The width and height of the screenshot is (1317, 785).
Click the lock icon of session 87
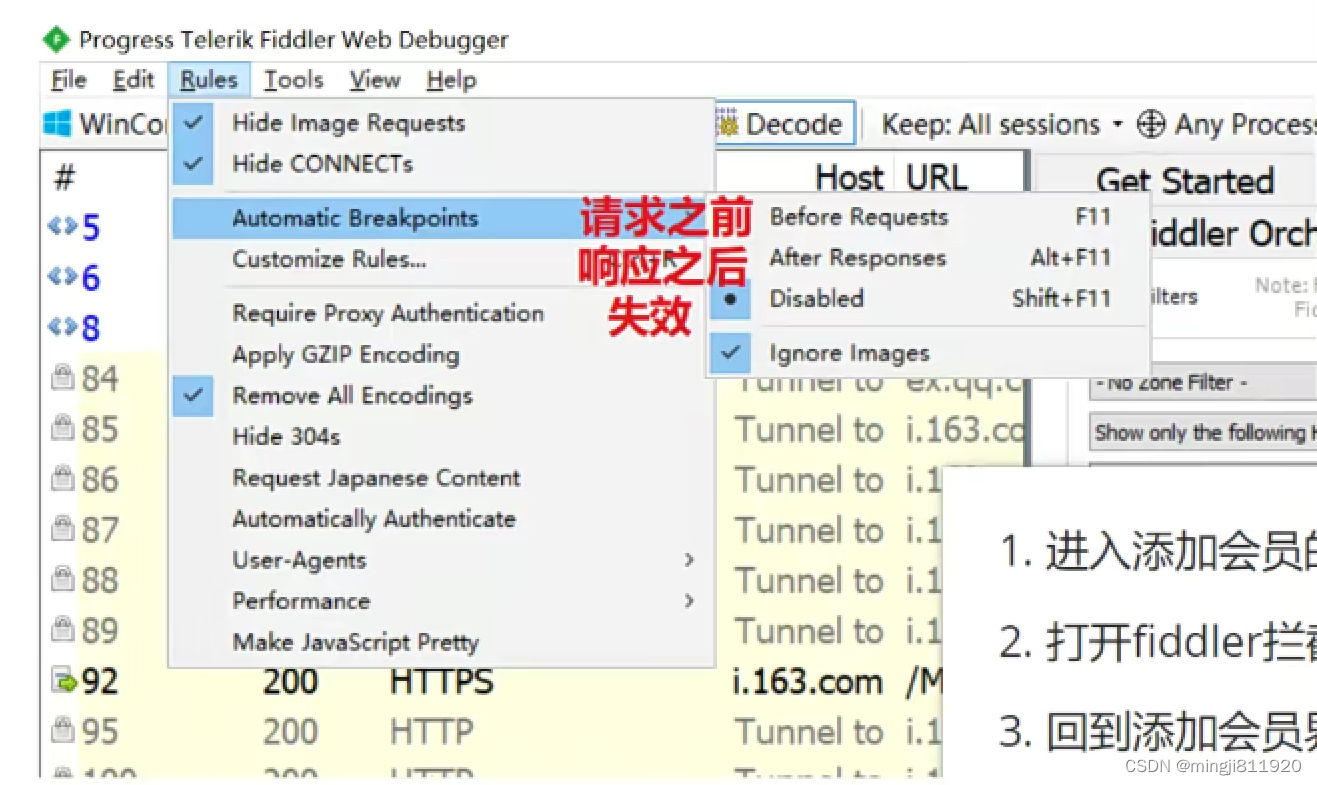[63, 529]
